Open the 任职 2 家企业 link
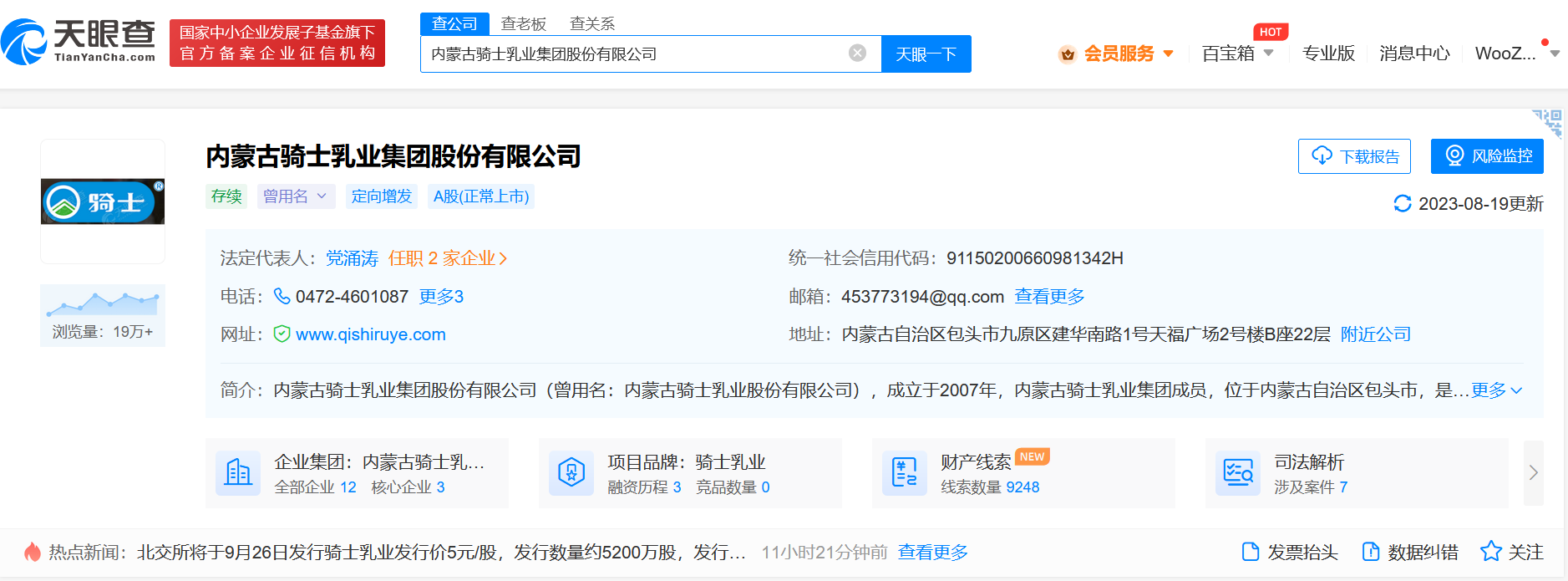 click(x=448, y=258)
